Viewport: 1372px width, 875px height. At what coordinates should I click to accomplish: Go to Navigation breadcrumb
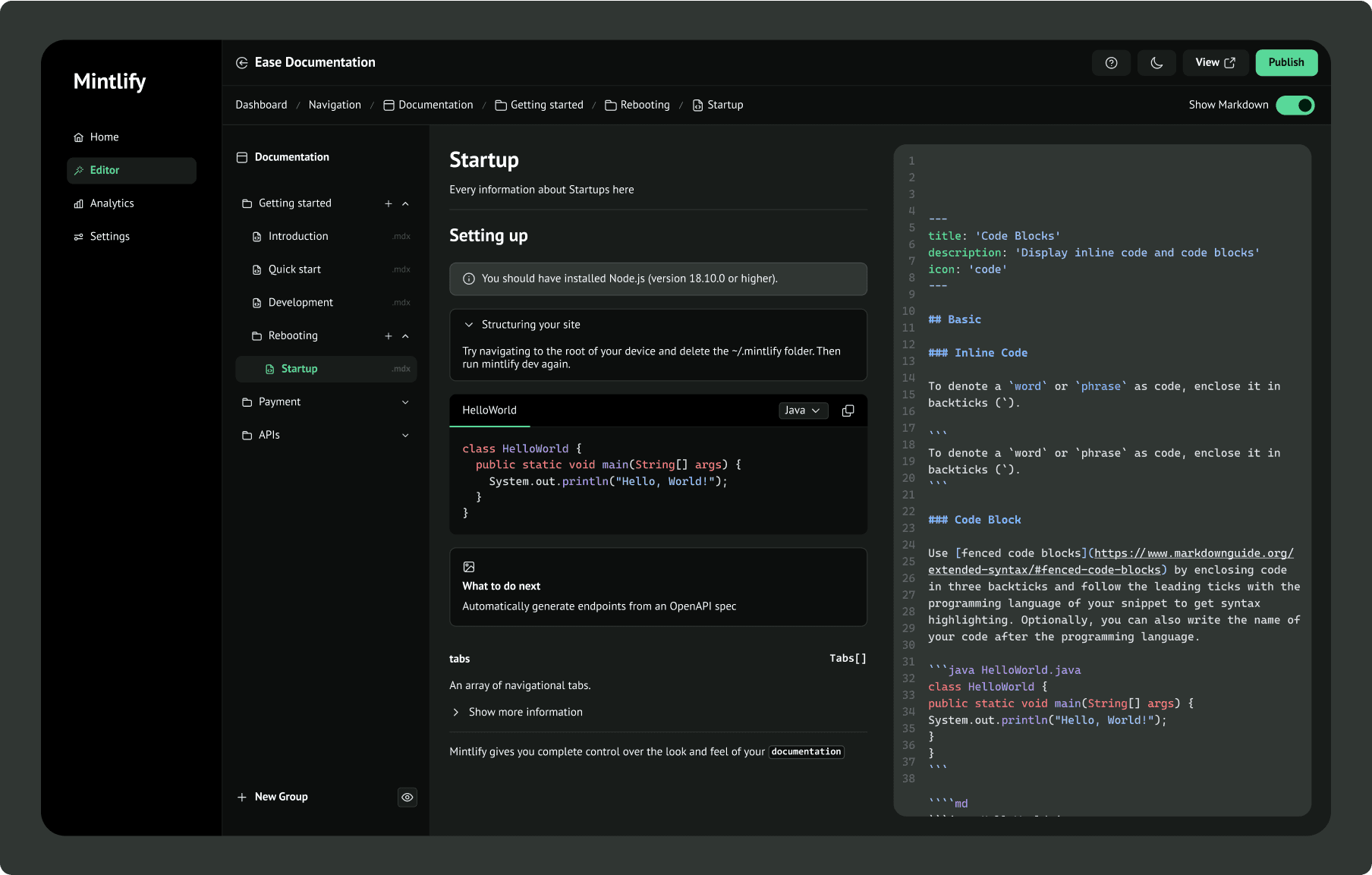pyautogui.click(x=335, y=105)
